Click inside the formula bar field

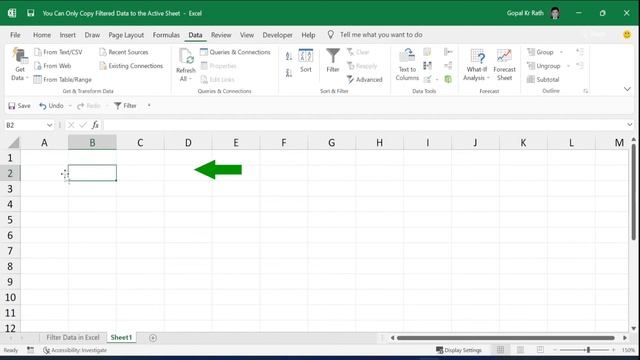(363, 125)
